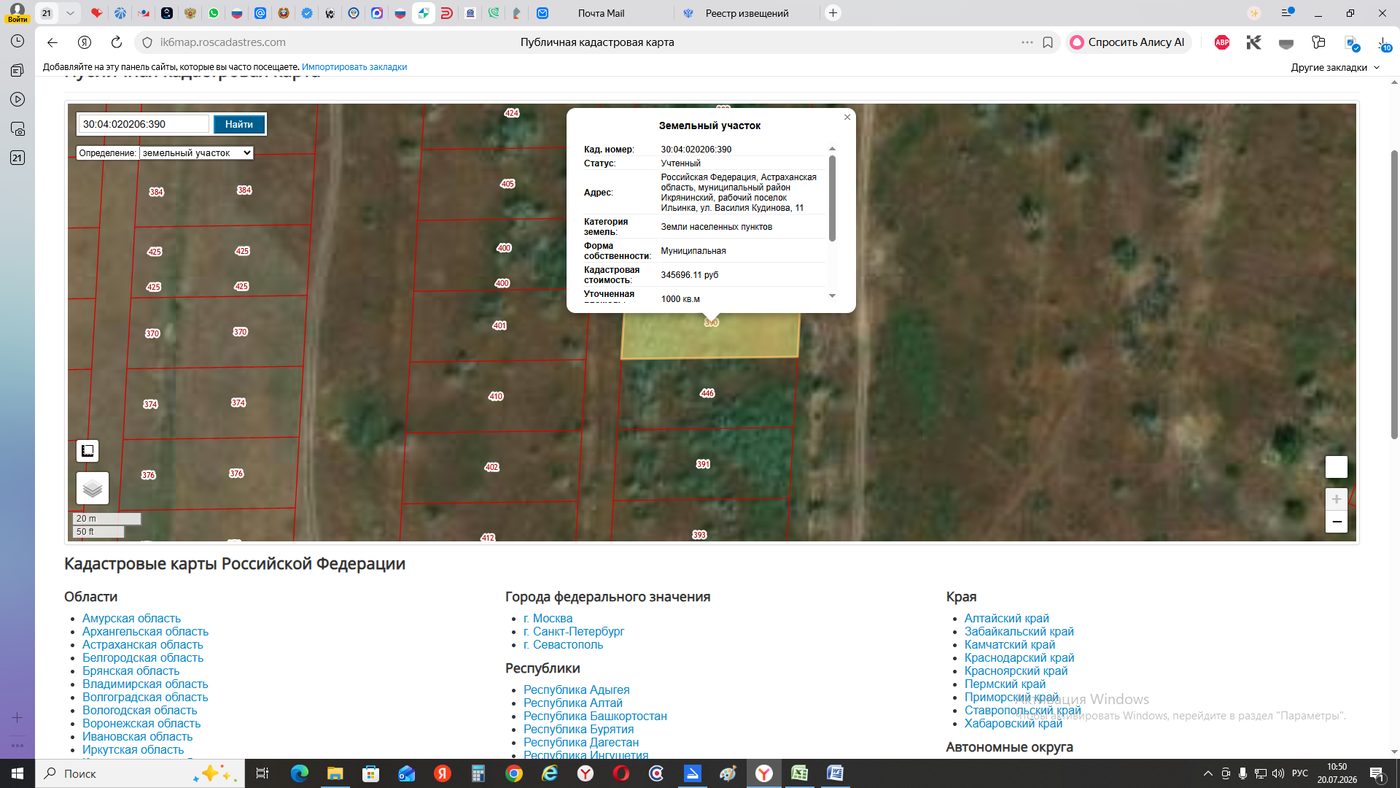Image resolution: width=1400 pixels, height=788 pixels.
Task: Open File Explorer from taskbar
Action: (335, 774)
